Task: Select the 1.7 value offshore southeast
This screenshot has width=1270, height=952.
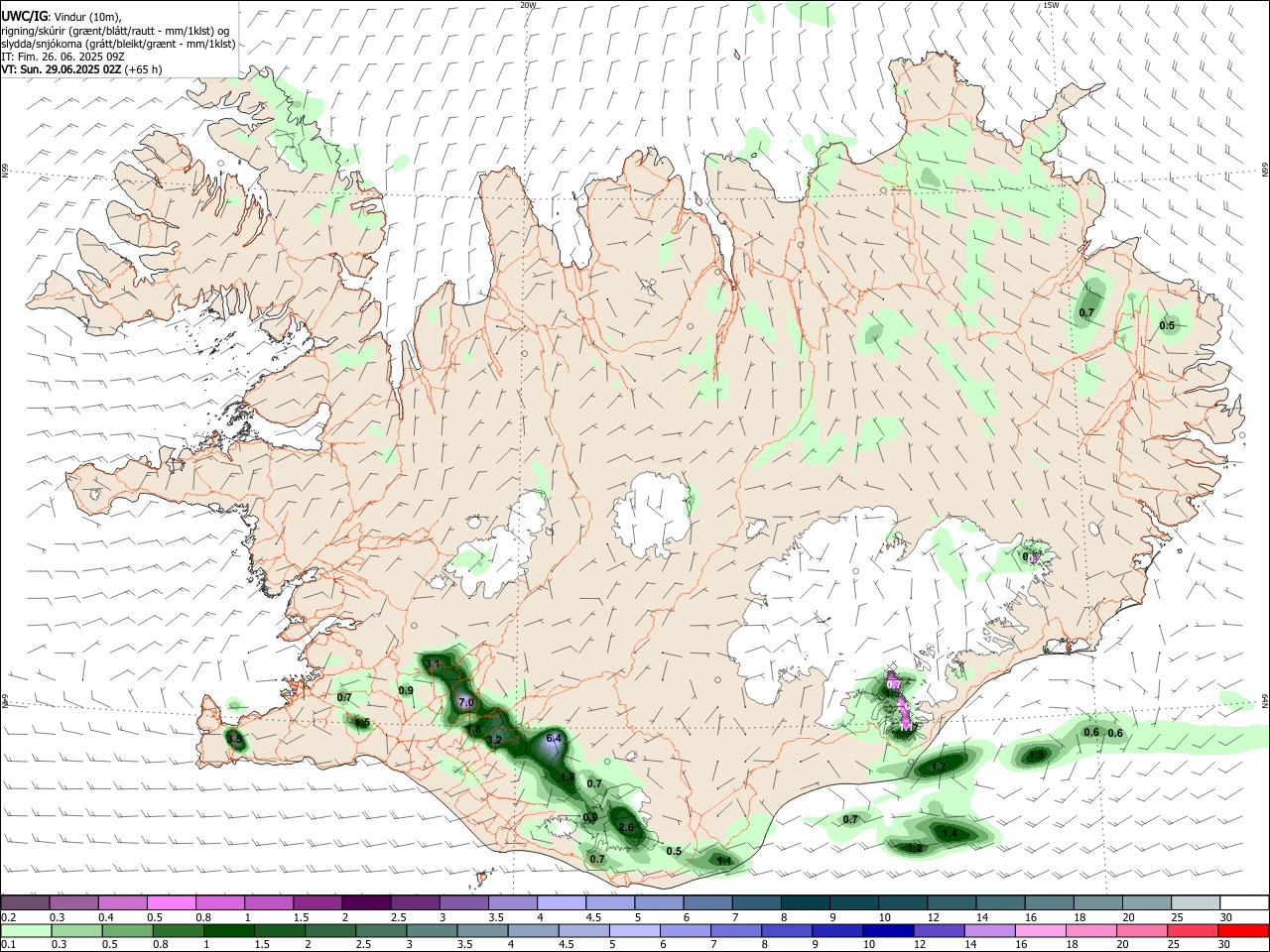Action: (939, 768)
